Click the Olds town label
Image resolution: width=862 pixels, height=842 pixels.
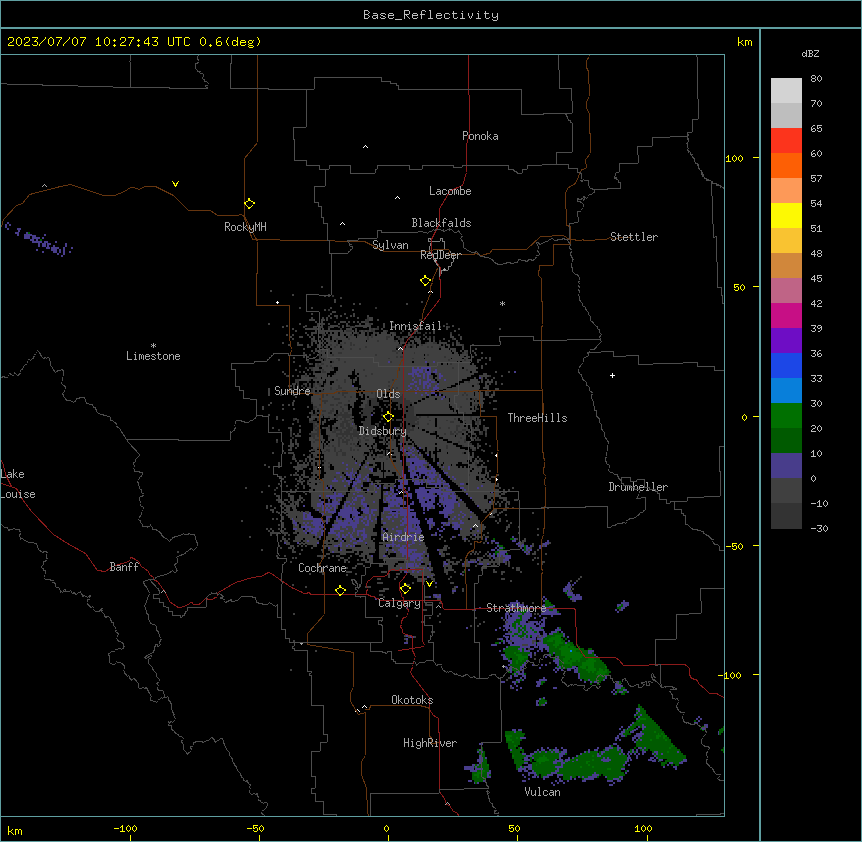click(x=388, y=394)
